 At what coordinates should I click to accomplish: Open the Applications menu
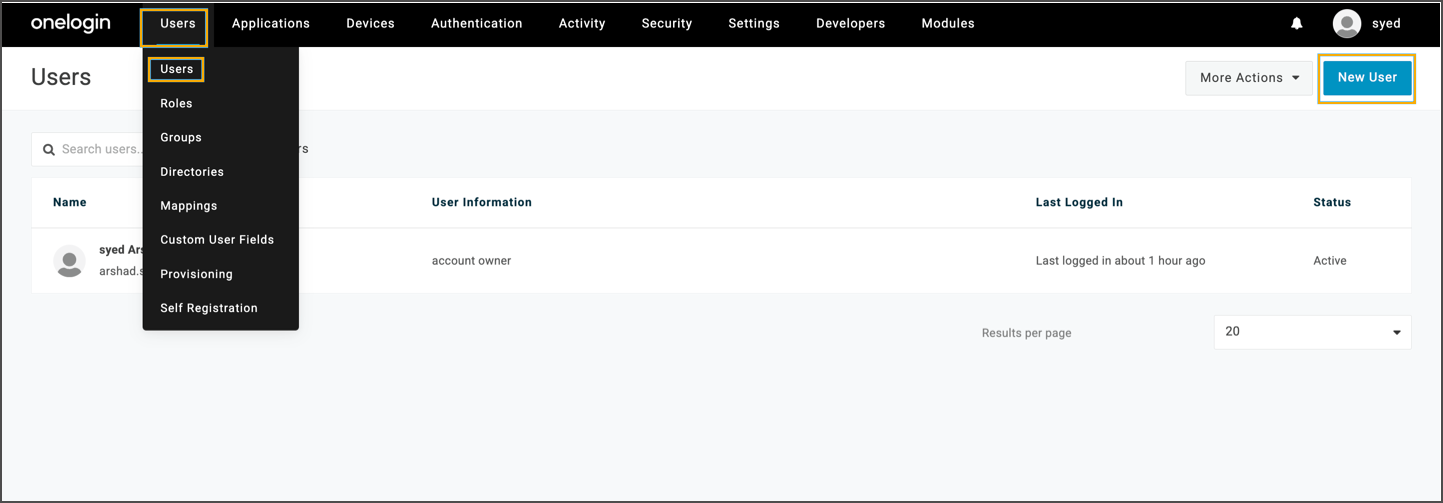pyautogui.click(x=270, y=24)
